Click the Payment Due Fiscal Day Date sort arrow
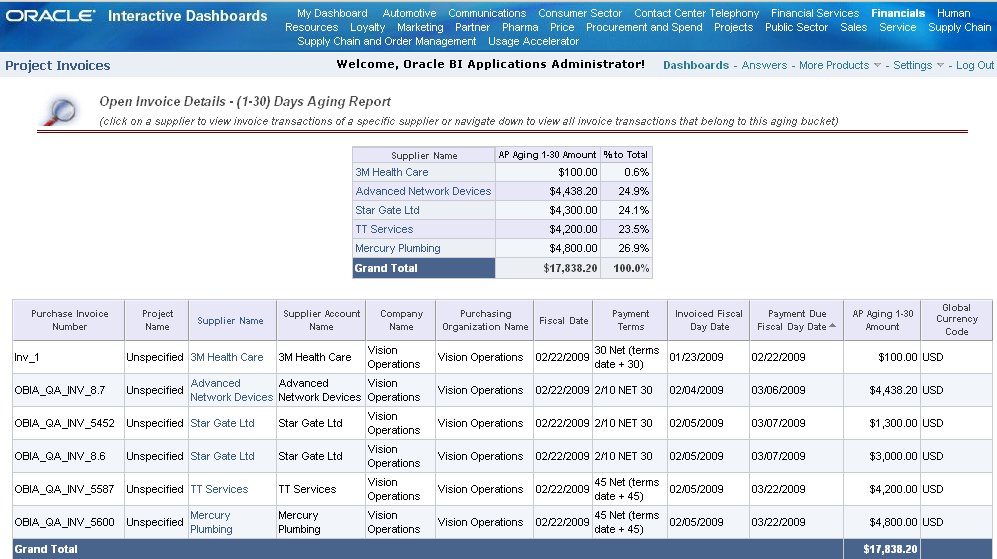This screenshot has height=559, width=997. coord(832,326)
